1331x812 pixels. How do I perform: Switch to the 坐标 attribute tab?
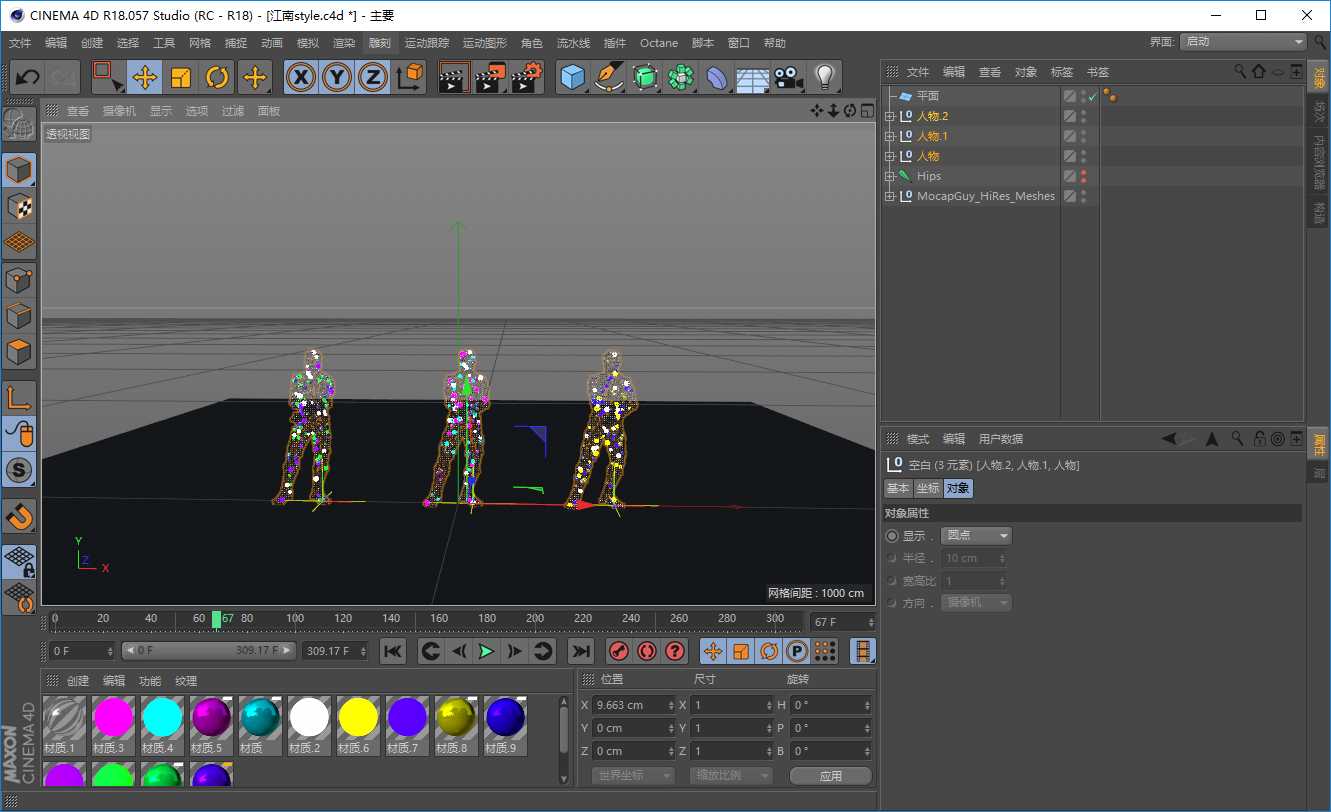click(928, 488)
